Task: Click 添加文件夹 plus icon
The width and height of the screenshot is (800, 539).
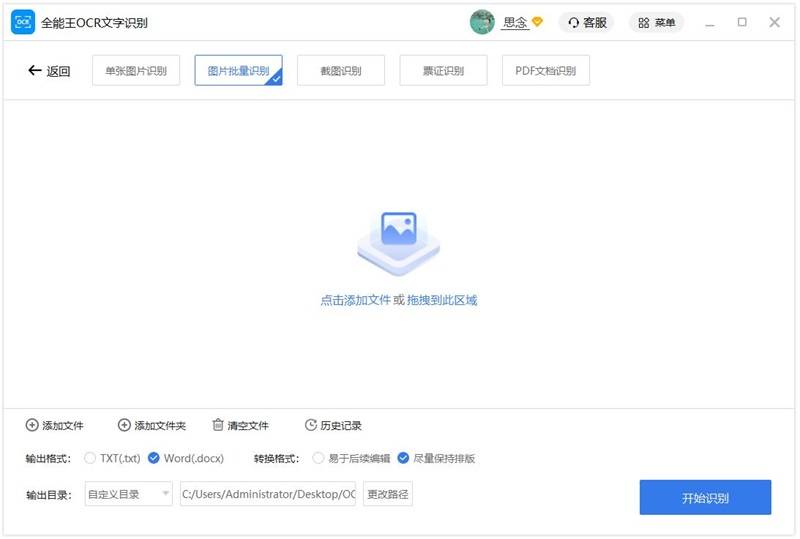Action: [x=124, y=425]
